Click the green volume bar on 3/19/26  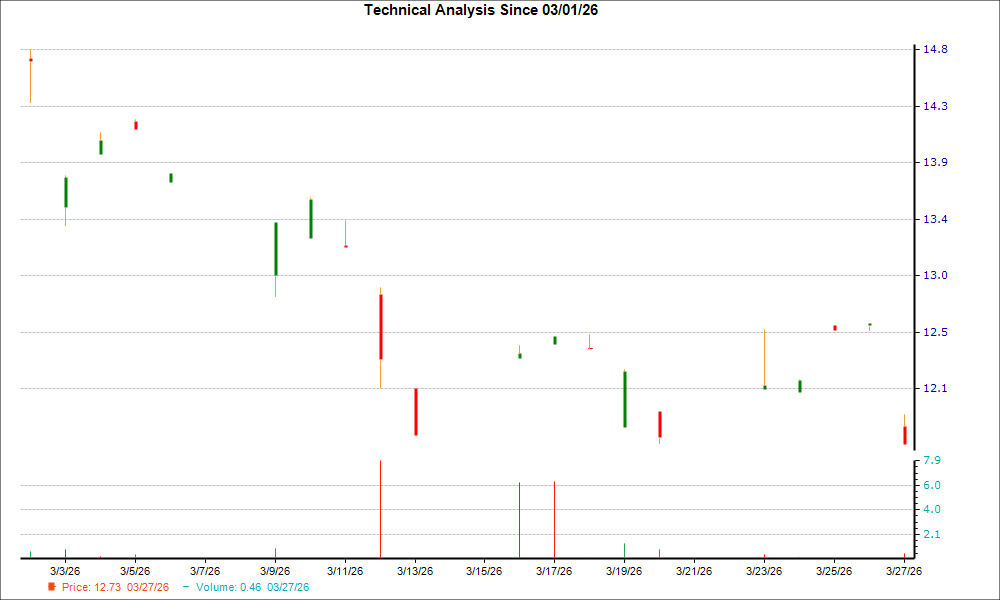(x=625, y=550)
